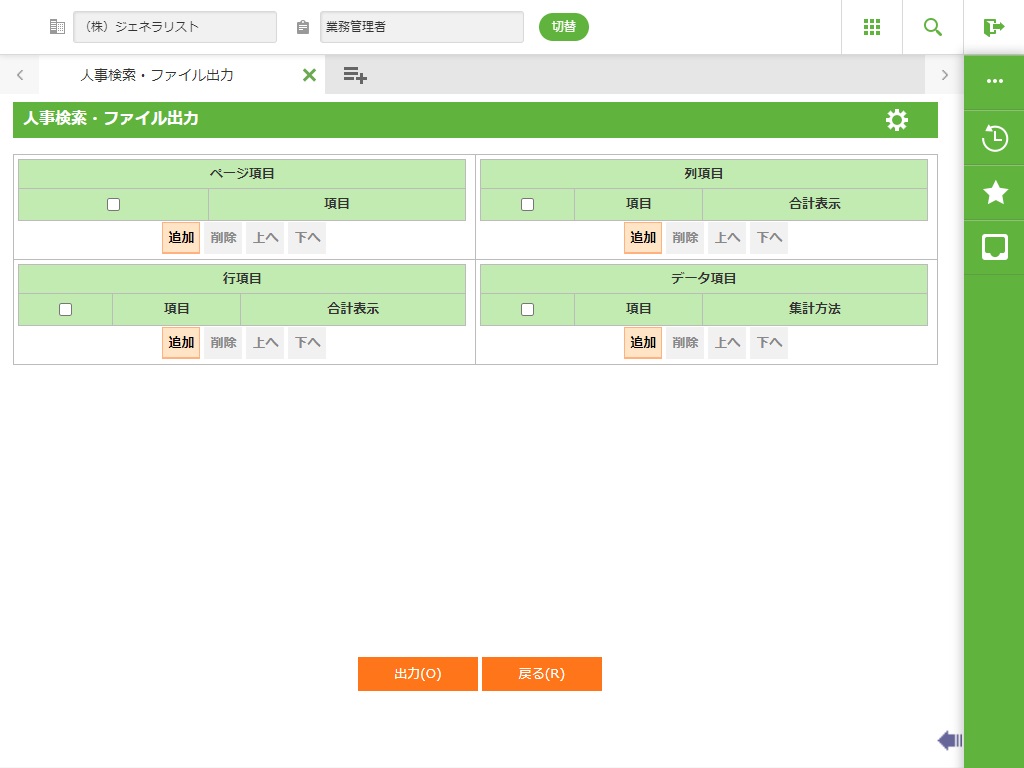Open the history clock icon in sidebar

click(x=995, y=138)
